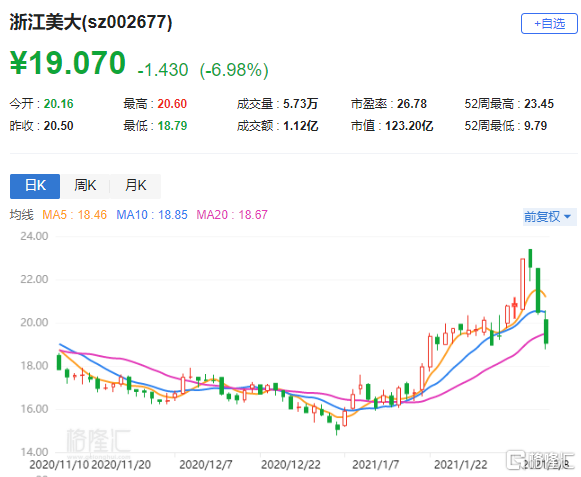Click the current price ¥19.070
581x477 pixels.
[68, 63]
